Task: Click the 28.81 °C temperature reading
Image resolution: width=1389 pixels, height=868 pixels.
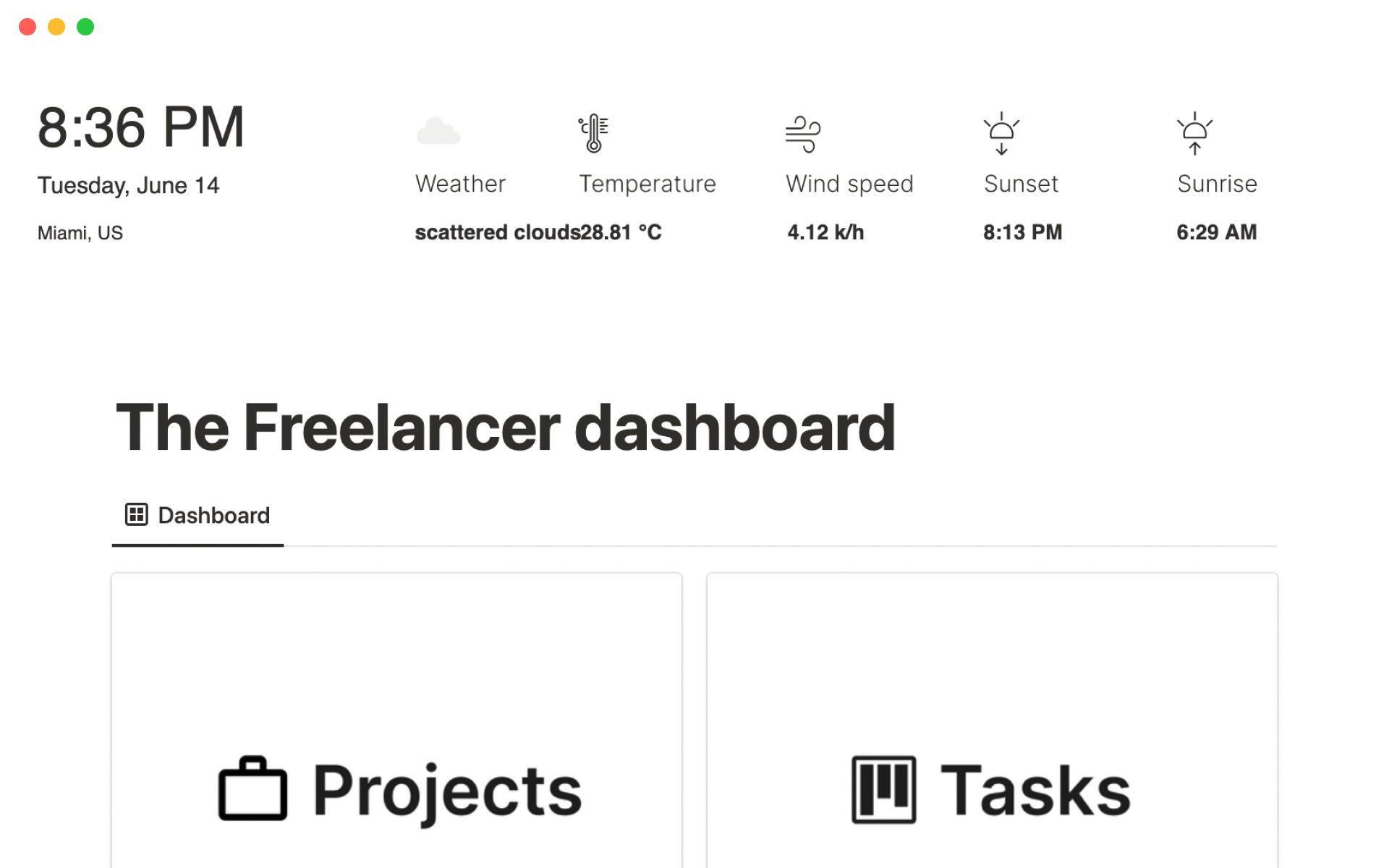Action: click(x=621, y=232)
